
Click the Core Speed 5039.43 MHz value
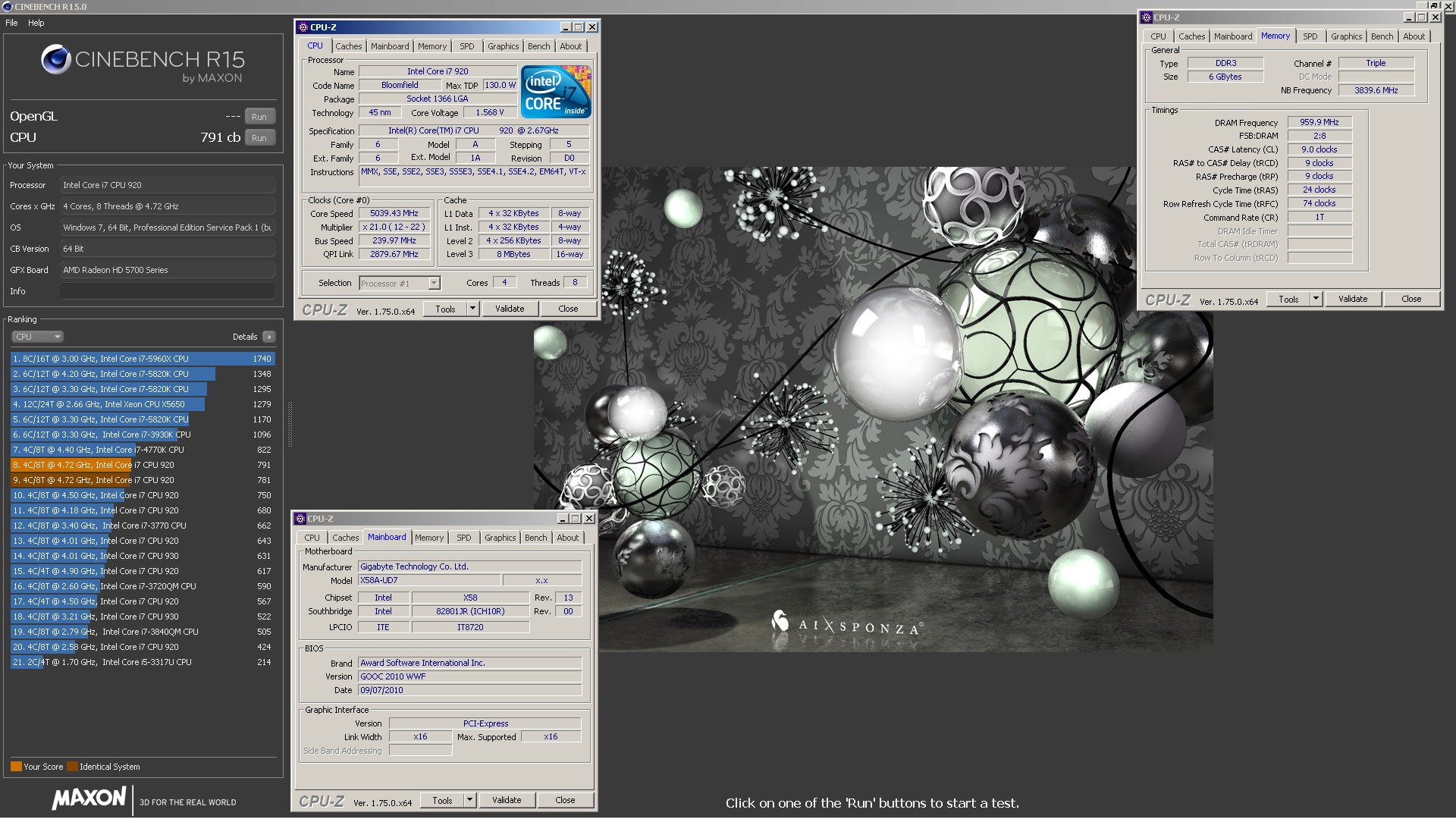pyautogui.click(x=394, y=214)
